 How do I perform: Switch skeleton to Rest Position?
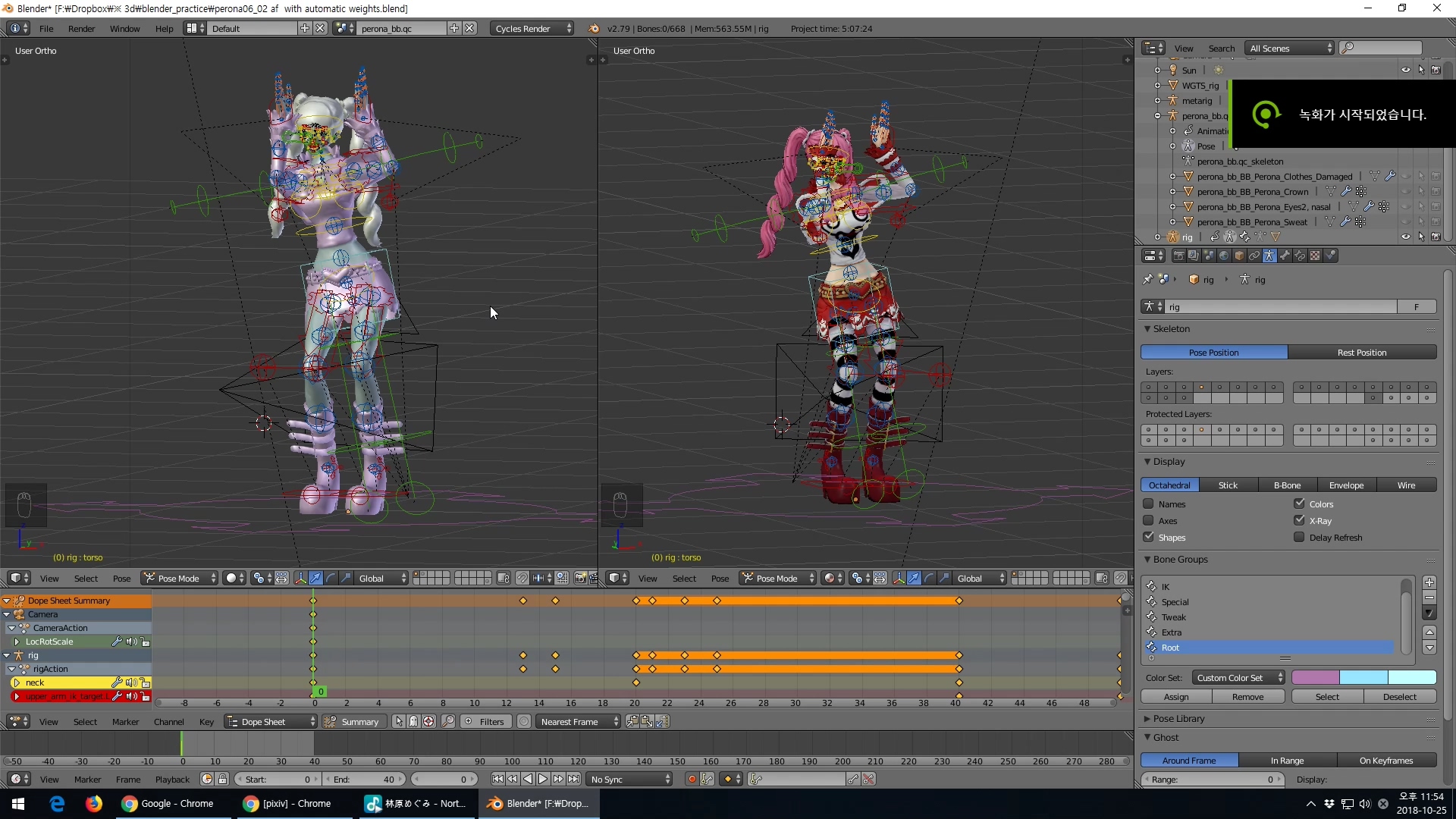1362,352
